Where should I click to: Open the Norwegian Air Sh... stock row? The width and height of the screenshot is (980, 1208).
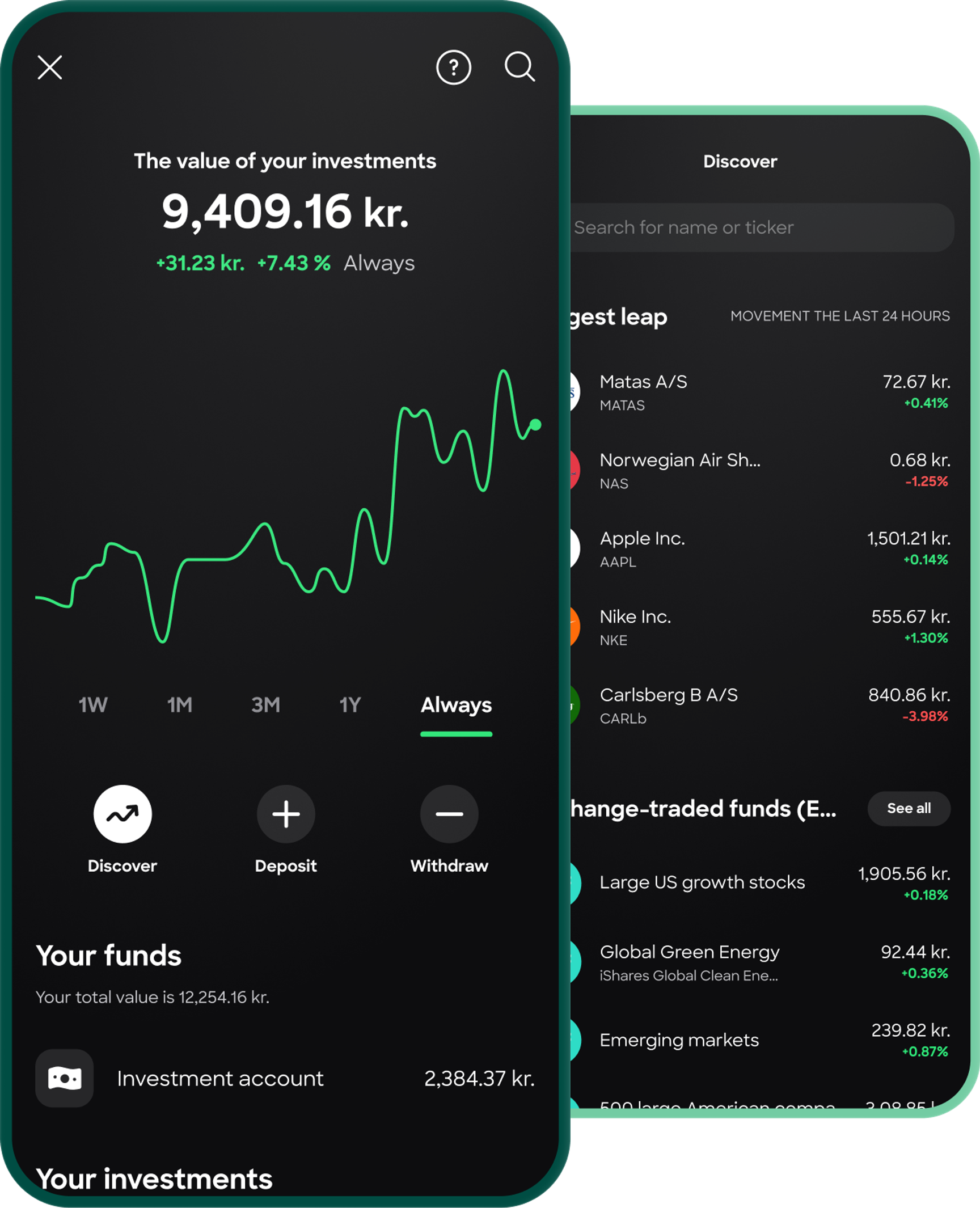[761, 470]
